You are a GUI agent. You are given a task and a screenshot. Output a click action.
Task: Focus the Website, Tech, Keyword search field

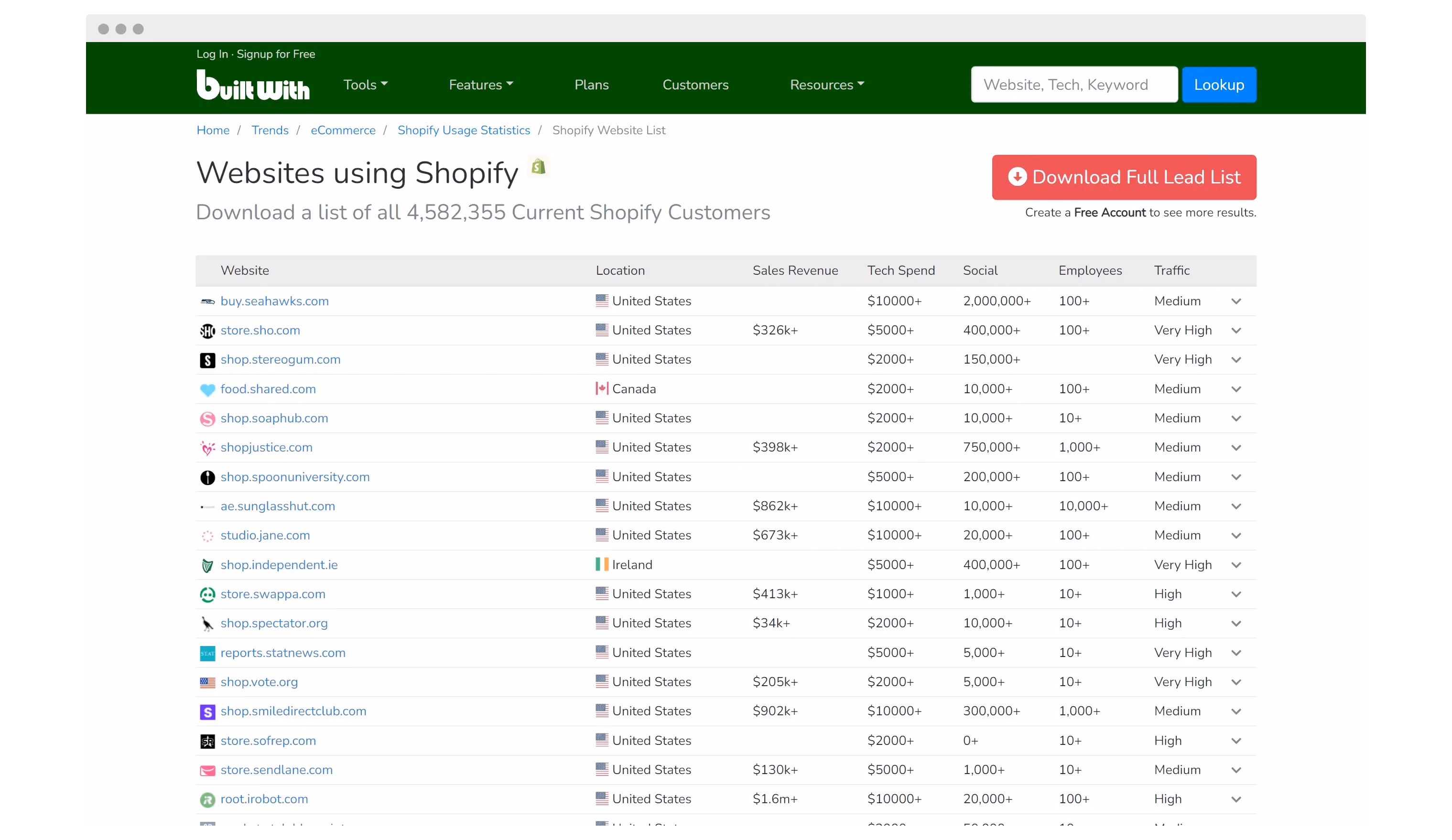tap(1074, 85)
